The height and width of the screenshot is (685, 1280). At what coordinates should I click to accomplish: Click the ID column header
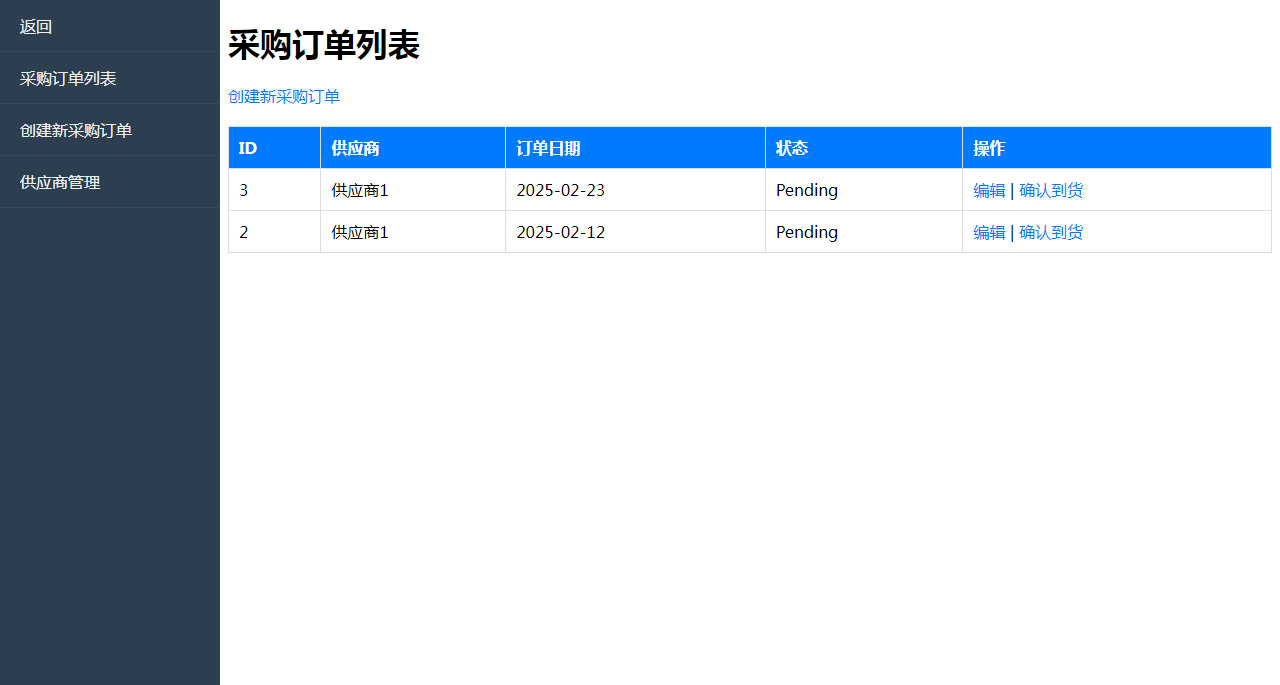pyautogui.click(x=248, y=148)
